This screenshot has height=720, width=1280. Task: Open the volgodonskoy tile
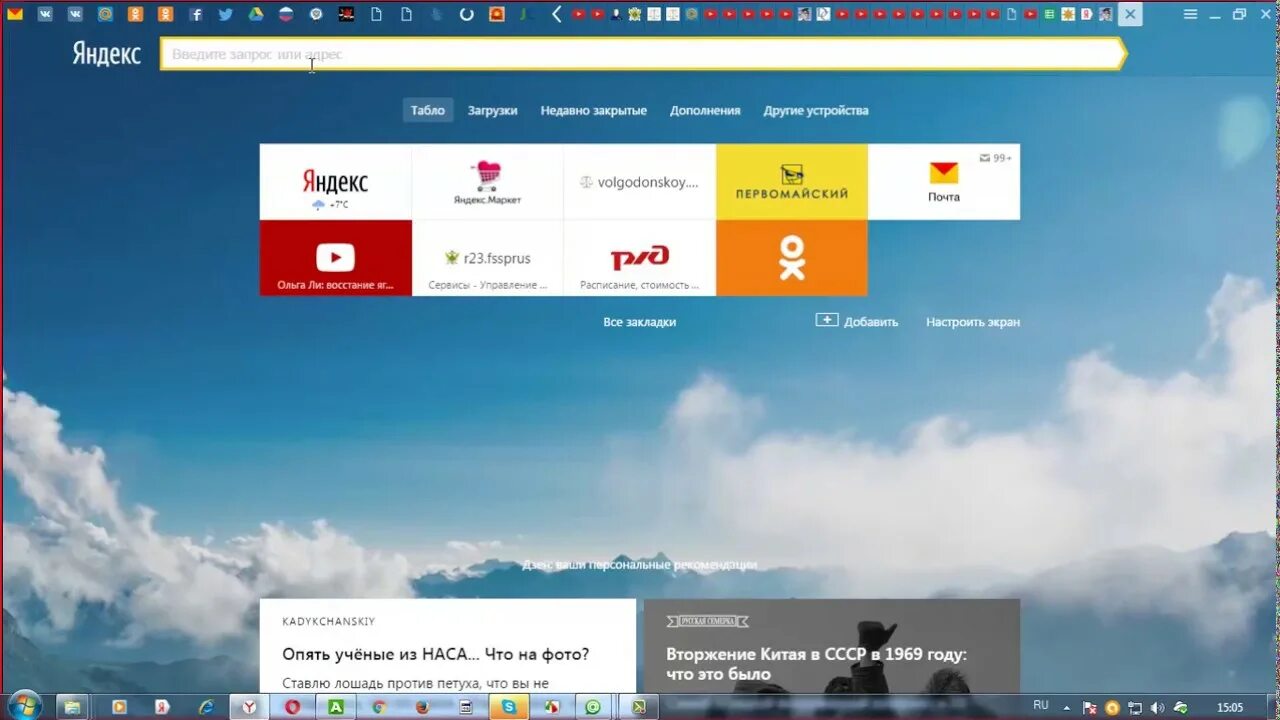[x=639, y=182]
